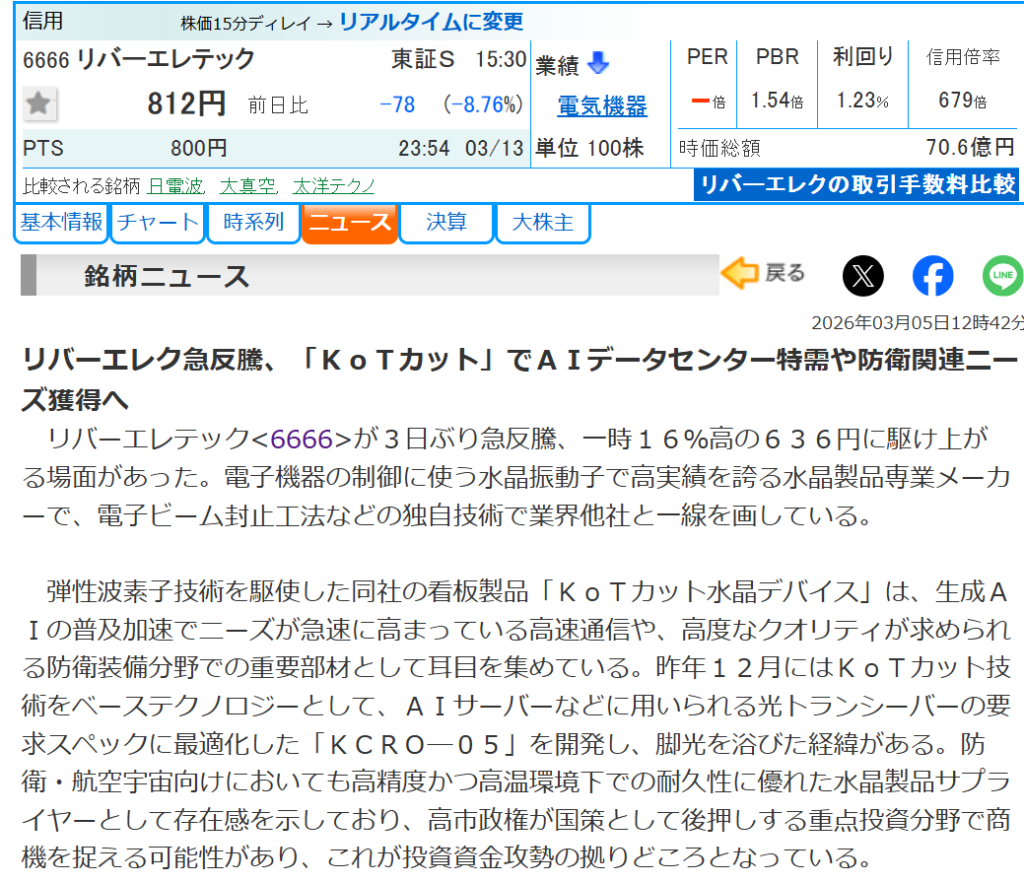Screen dimensions: 1024x883
Task: Open the リアルタイムに変更 link
Action: [x=431, y=21]
